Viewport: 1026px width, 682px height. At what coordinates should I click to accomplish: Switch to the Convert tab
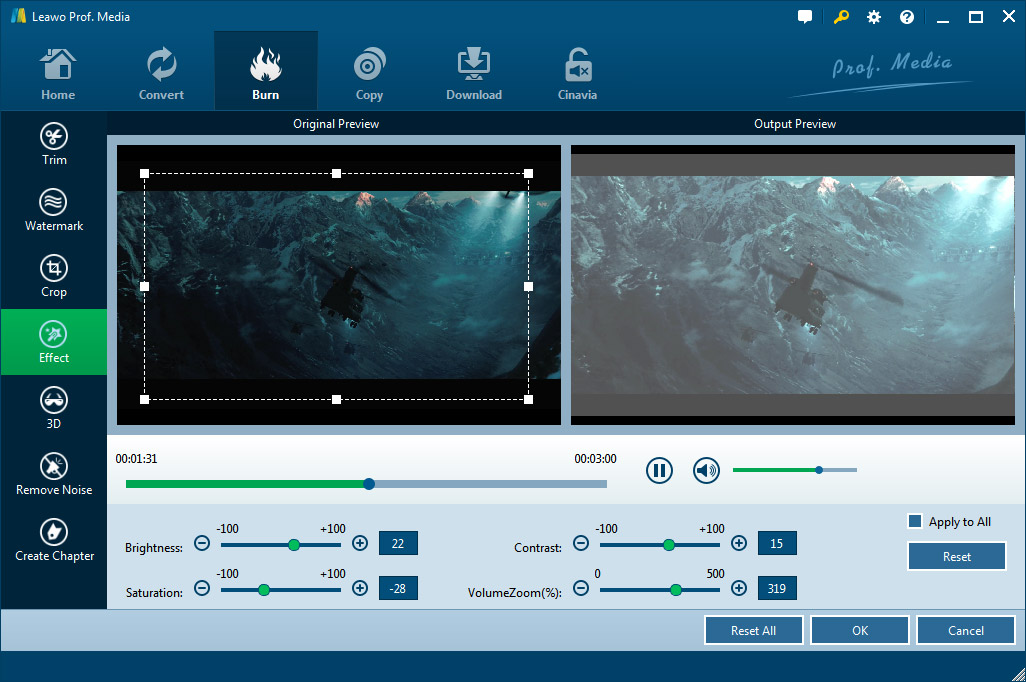click(x=161, y=75)
